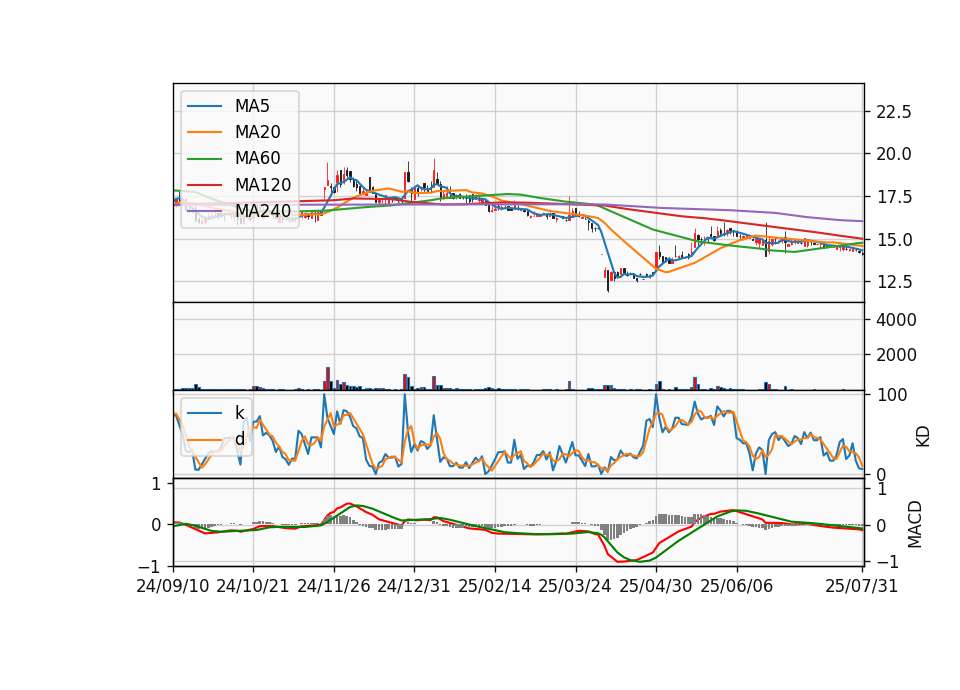This screenshot has height=690, width=960.
Task: Click the 12.5 price axis label
Action: point(893,282)
